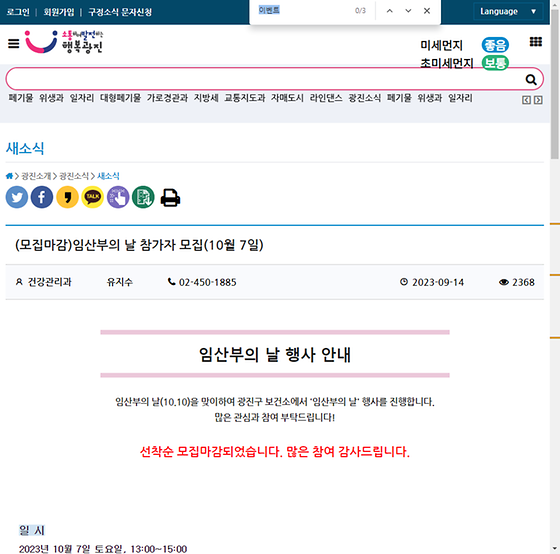
Task: Go to next find-bar match
Action: pos(408,11)
